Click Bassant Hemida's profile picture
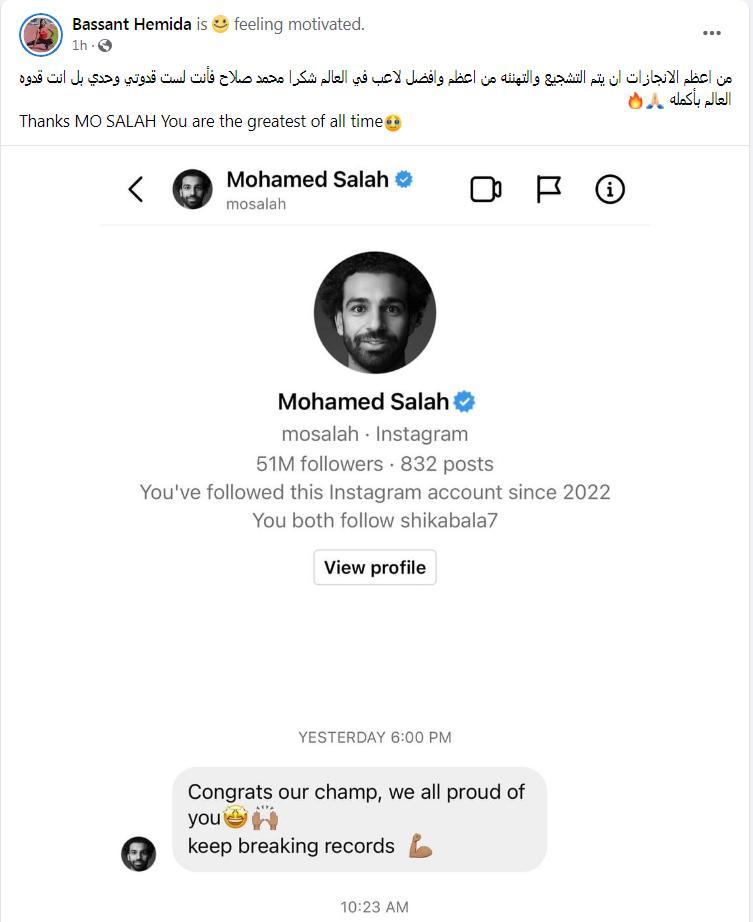753x922 pixels. point(41,35)
